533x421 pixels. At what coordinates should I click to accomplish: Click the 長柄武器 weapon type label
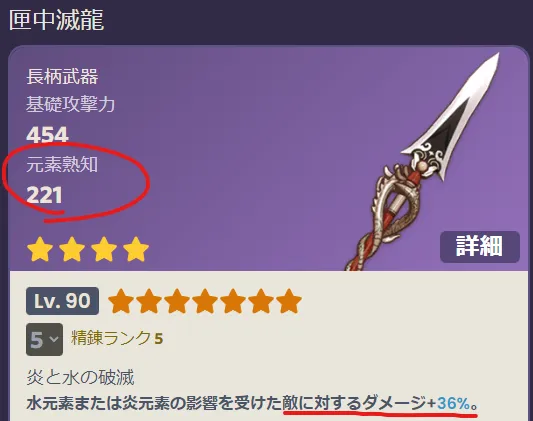coord(62,76)
